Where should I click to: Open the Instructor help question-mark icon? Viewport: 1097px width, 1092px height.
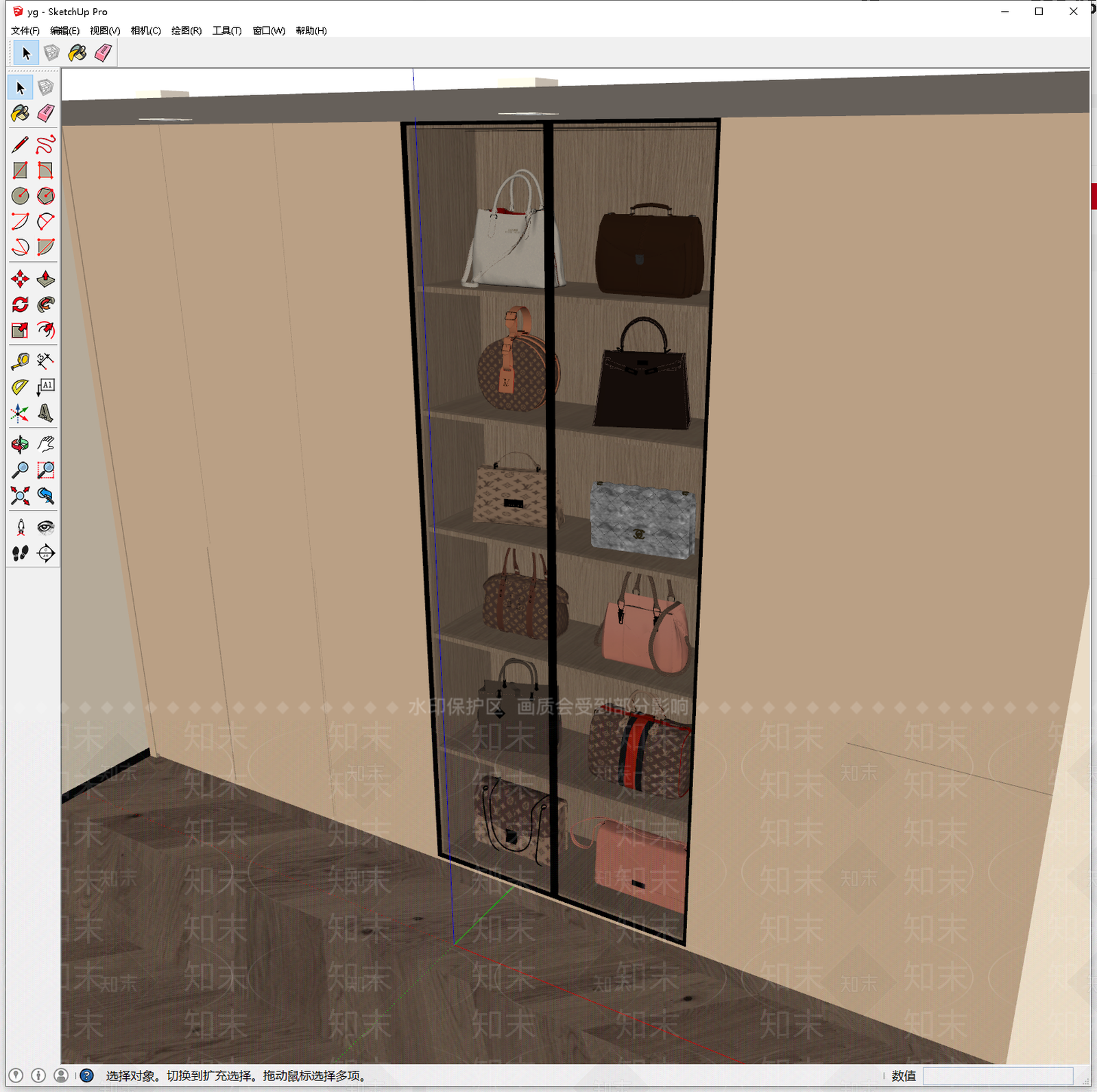tap(87, 1076)
